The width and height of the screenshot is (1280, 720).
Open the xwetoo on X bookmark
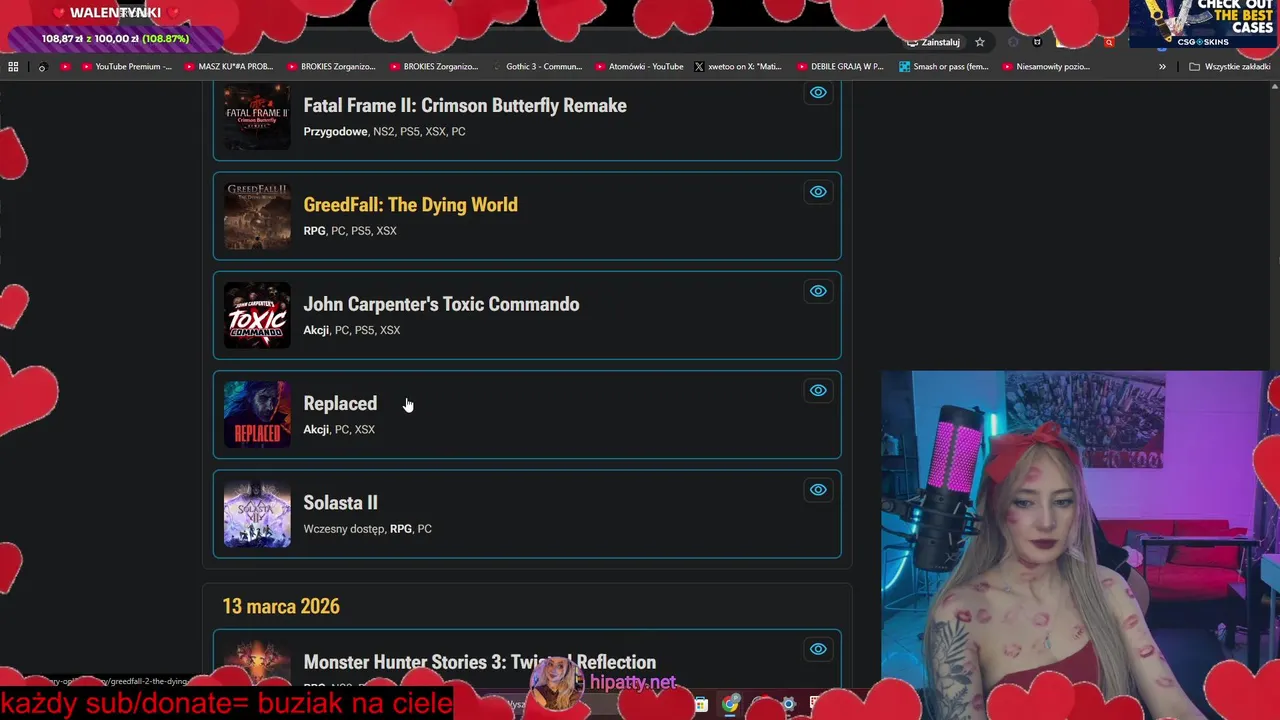[738, 67]
